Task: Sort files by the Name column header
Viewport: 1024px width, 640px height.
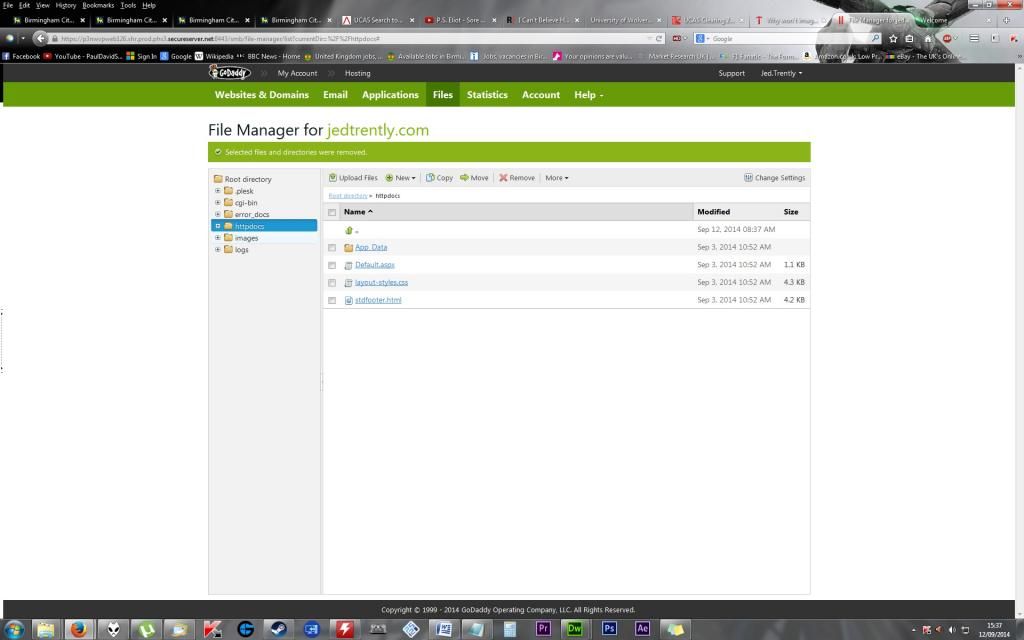Action: point(355,212)
